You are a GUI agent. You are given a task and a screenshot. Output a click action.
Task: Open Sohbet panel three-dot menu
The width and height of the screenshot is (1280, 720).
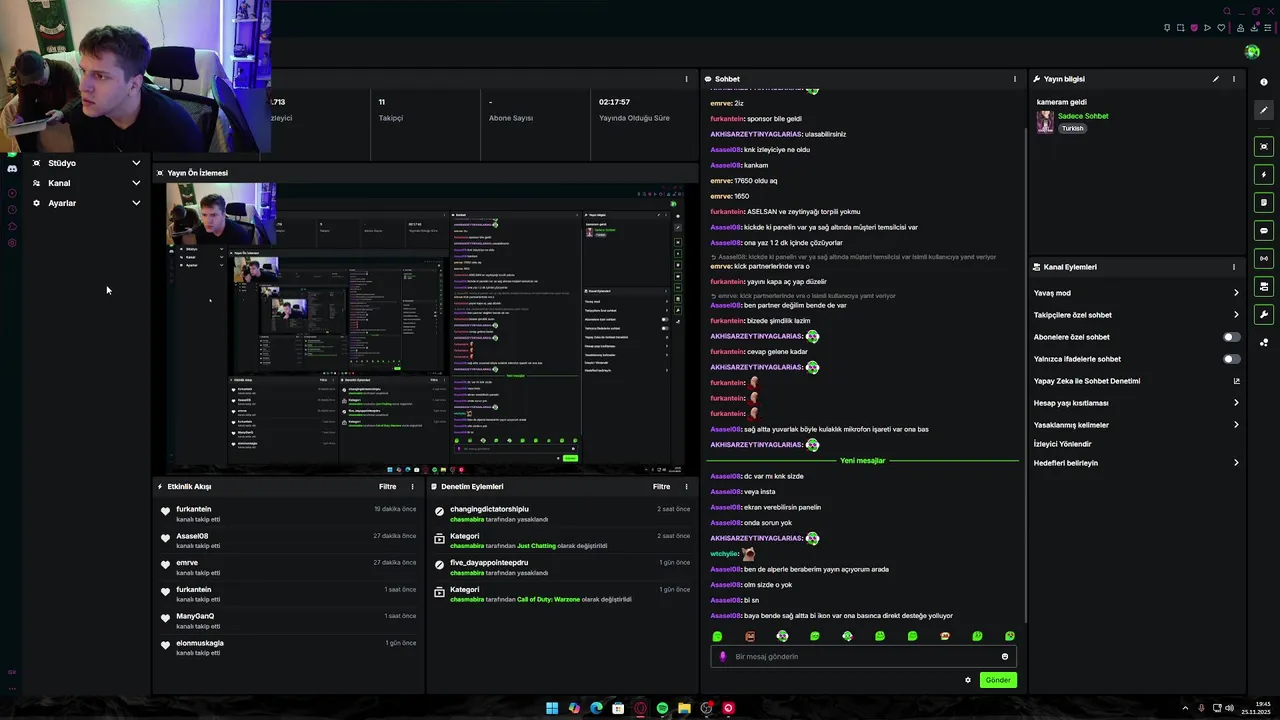(x=1014, y=79)
